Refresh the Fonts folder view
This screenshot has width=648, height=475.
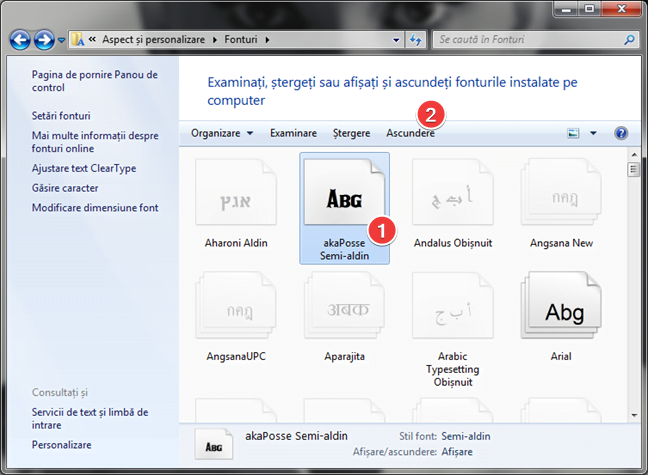coord(415,40)
